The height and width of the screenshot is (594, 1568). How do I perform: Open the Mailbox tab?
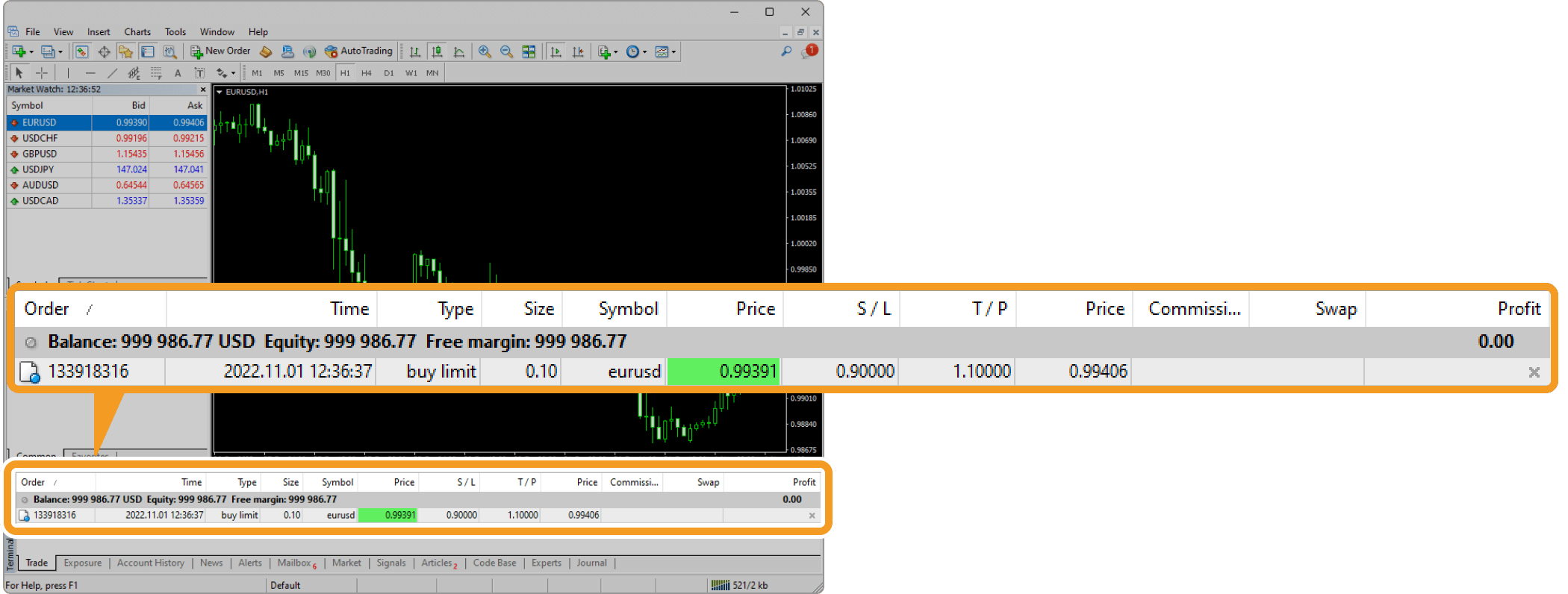[x=296, y=563]
